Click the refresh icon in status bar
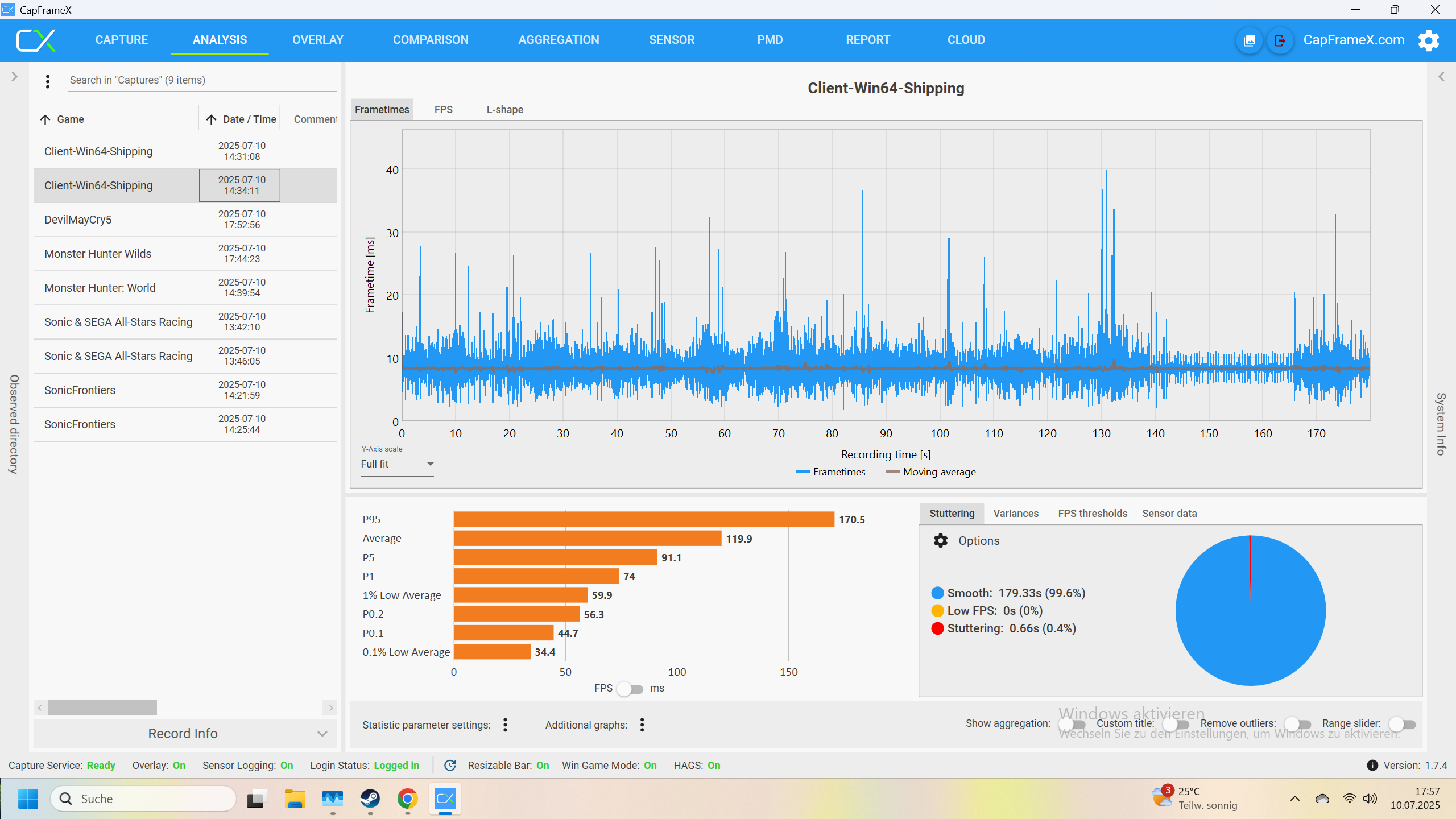The image size is (1456, 819). pos(450,766)
